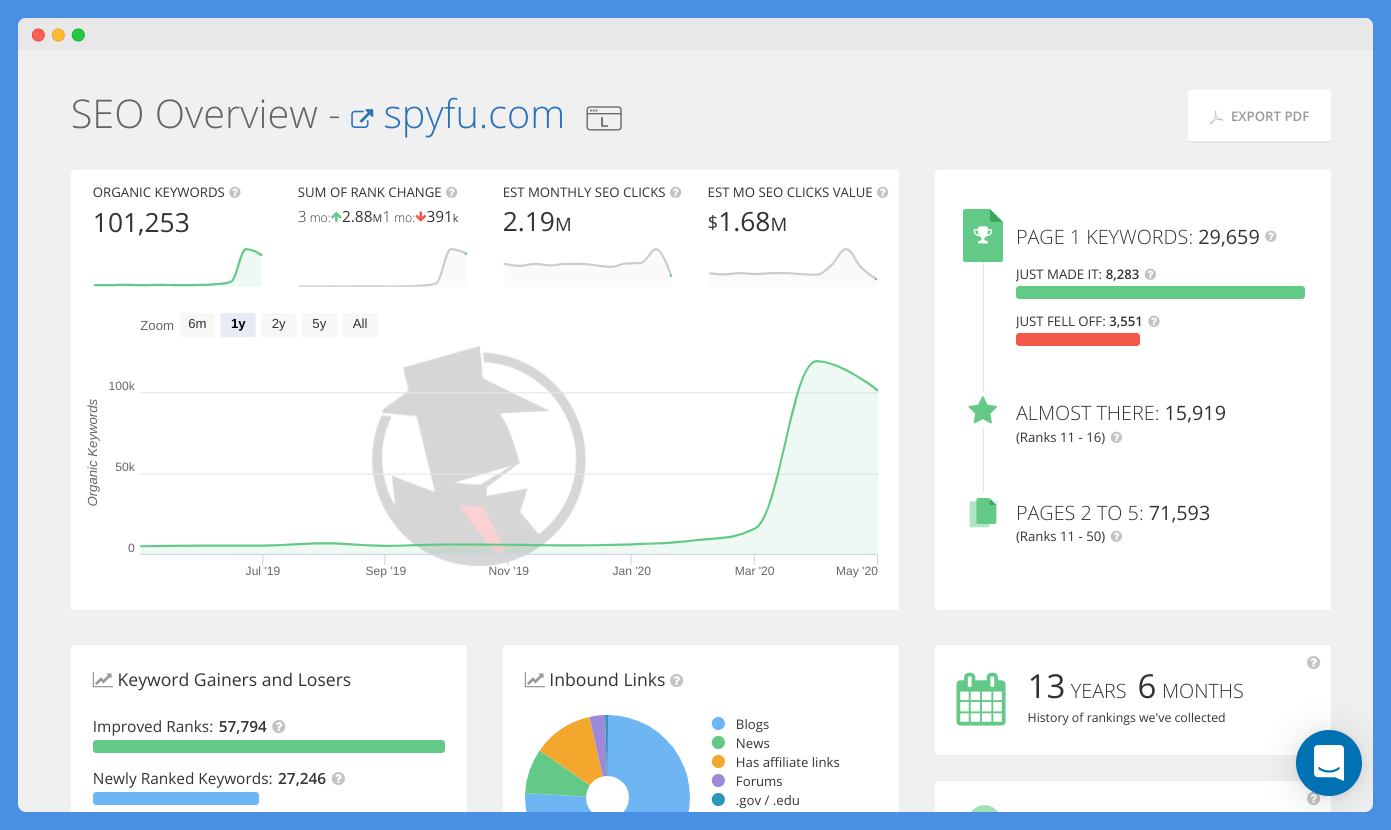
Task: Click the green star Almost There icon
Action: 983,410
